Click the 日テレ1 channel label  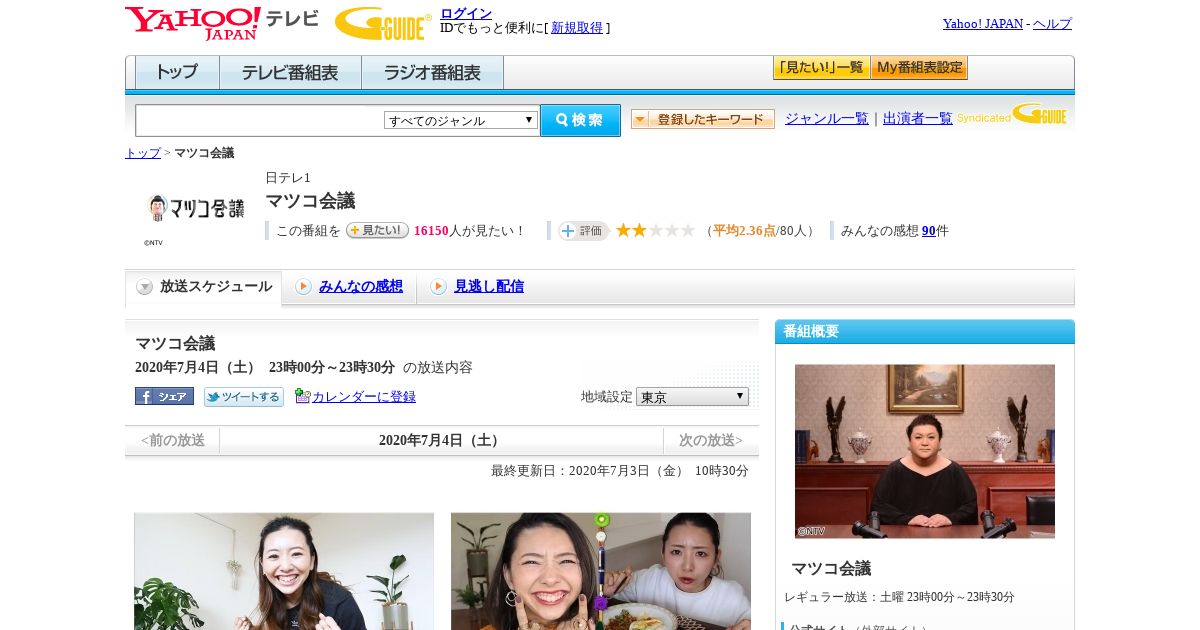(x=288, y=178)
